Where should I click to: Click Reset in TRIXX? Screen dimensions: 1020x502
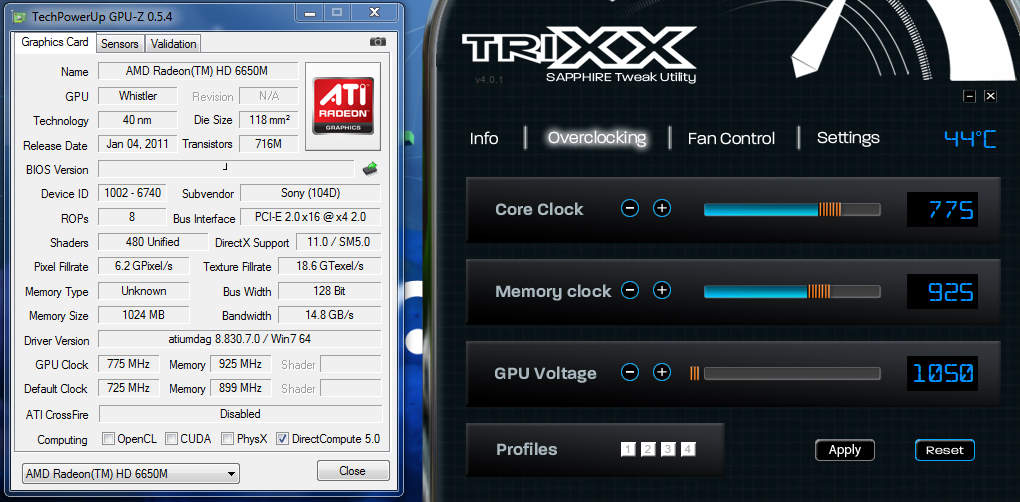pos(945,450)
